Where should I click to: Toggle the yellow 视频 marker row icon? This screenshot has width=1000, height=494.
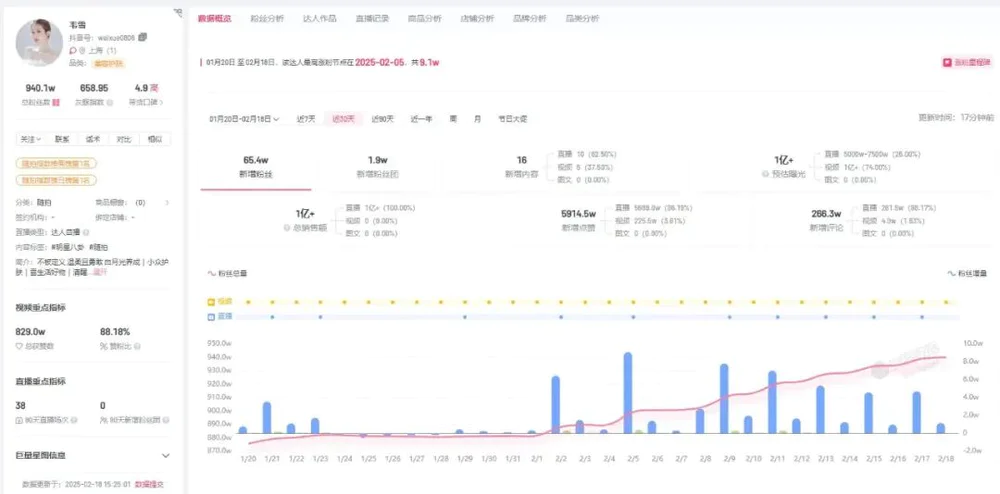point(211,301)
